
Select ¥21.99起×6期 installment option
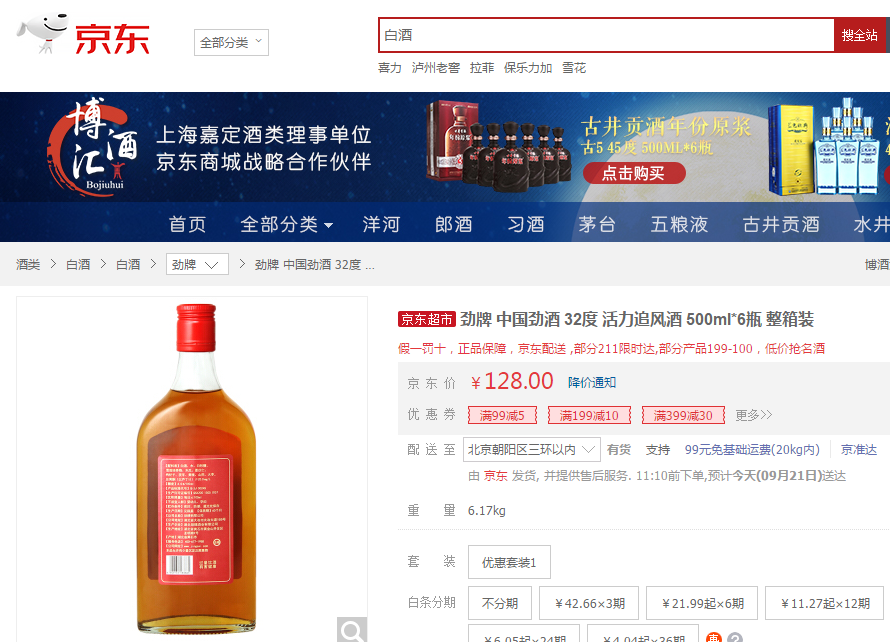point(702,603)
